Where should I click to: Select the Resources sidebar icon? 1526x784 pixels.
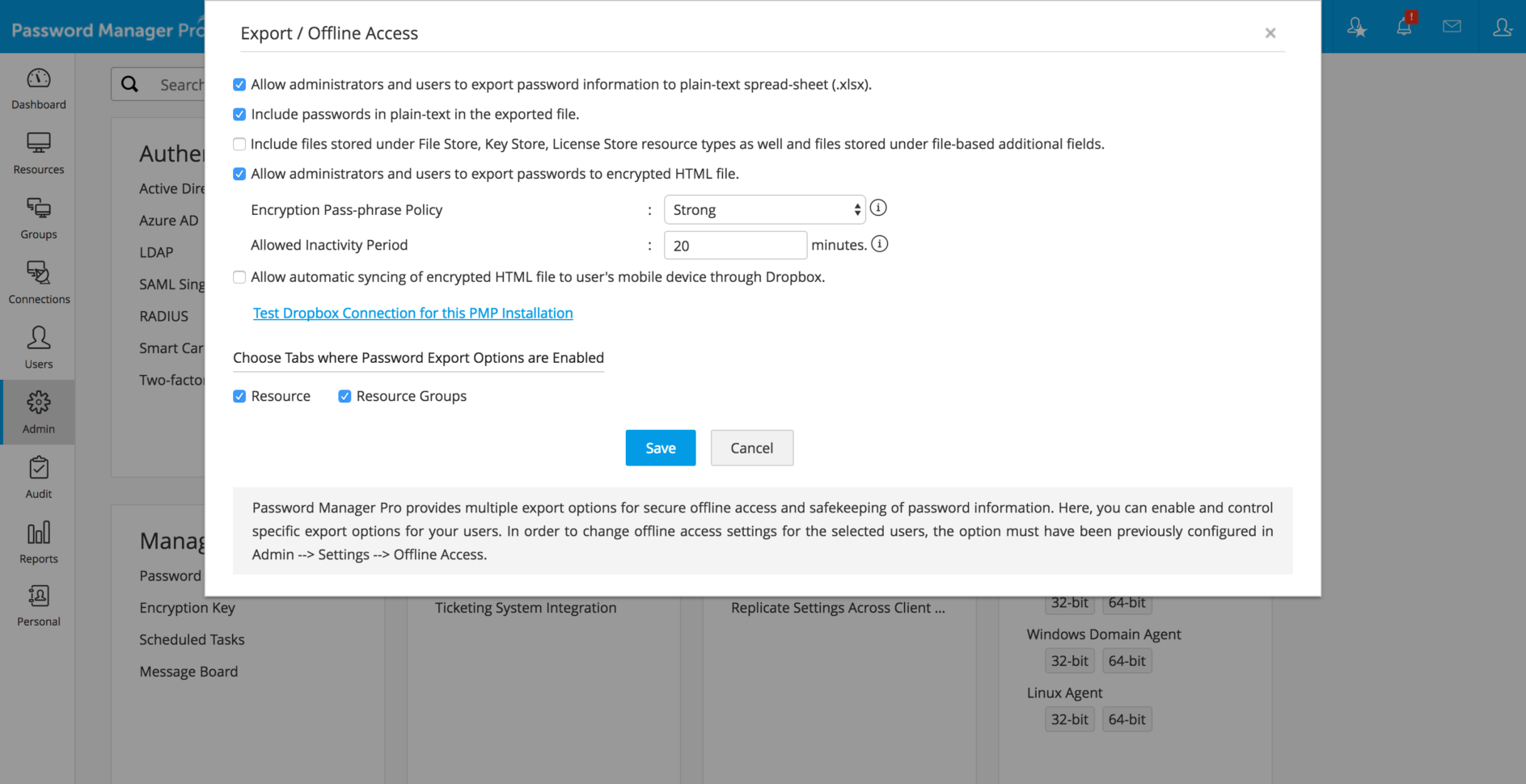click(x=38, y=152)
